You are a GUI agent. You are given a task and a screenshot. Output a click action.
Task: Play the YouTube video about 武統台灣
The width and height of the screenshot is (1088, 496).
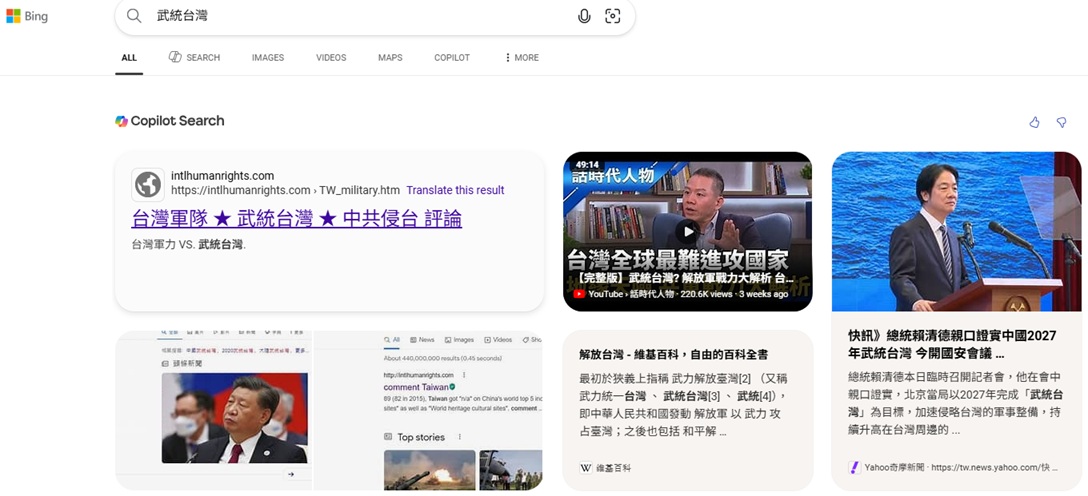coord(687,231)
